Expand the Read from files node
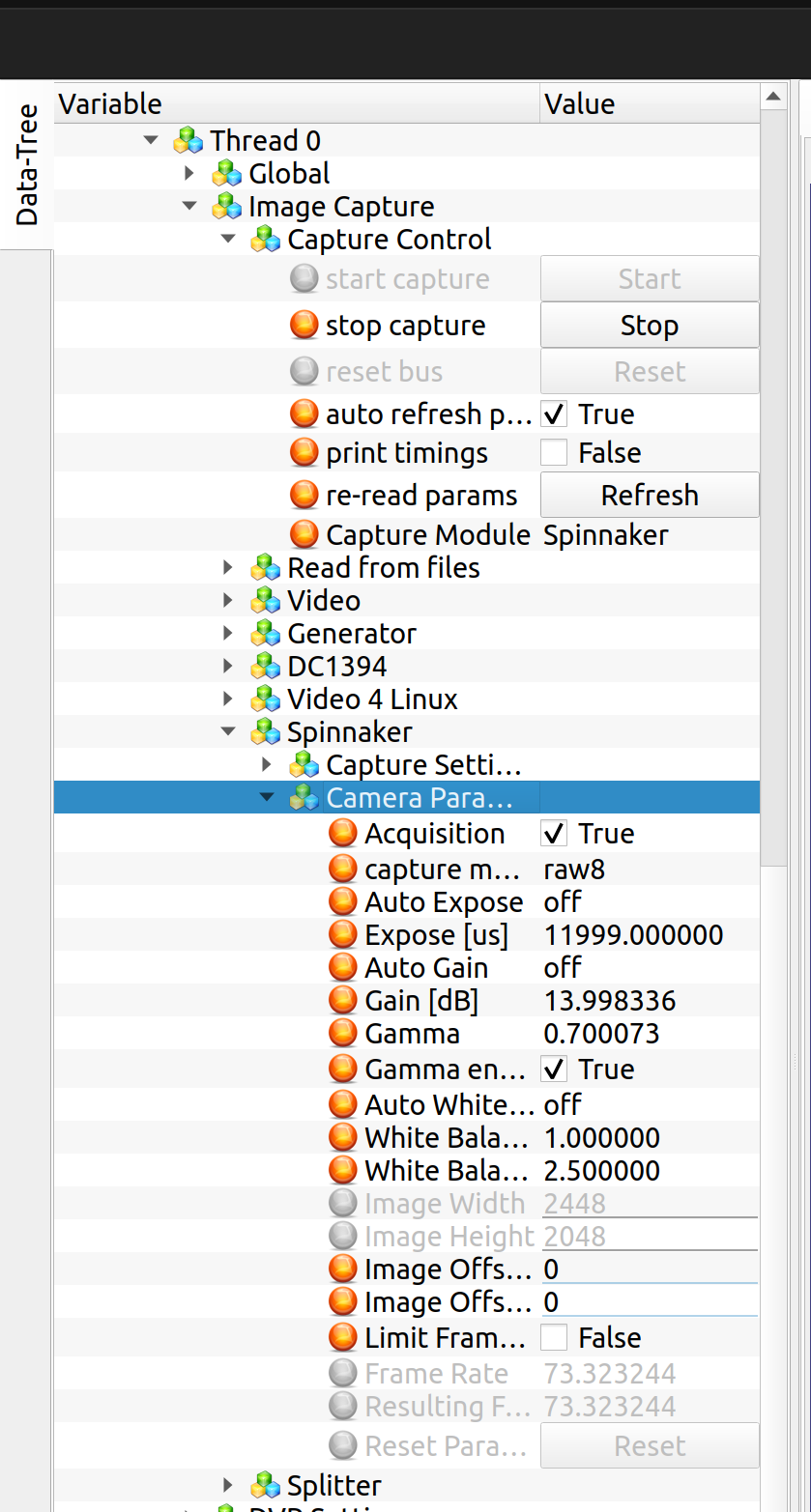This screenshot has width=811, height=1512. 228,568
